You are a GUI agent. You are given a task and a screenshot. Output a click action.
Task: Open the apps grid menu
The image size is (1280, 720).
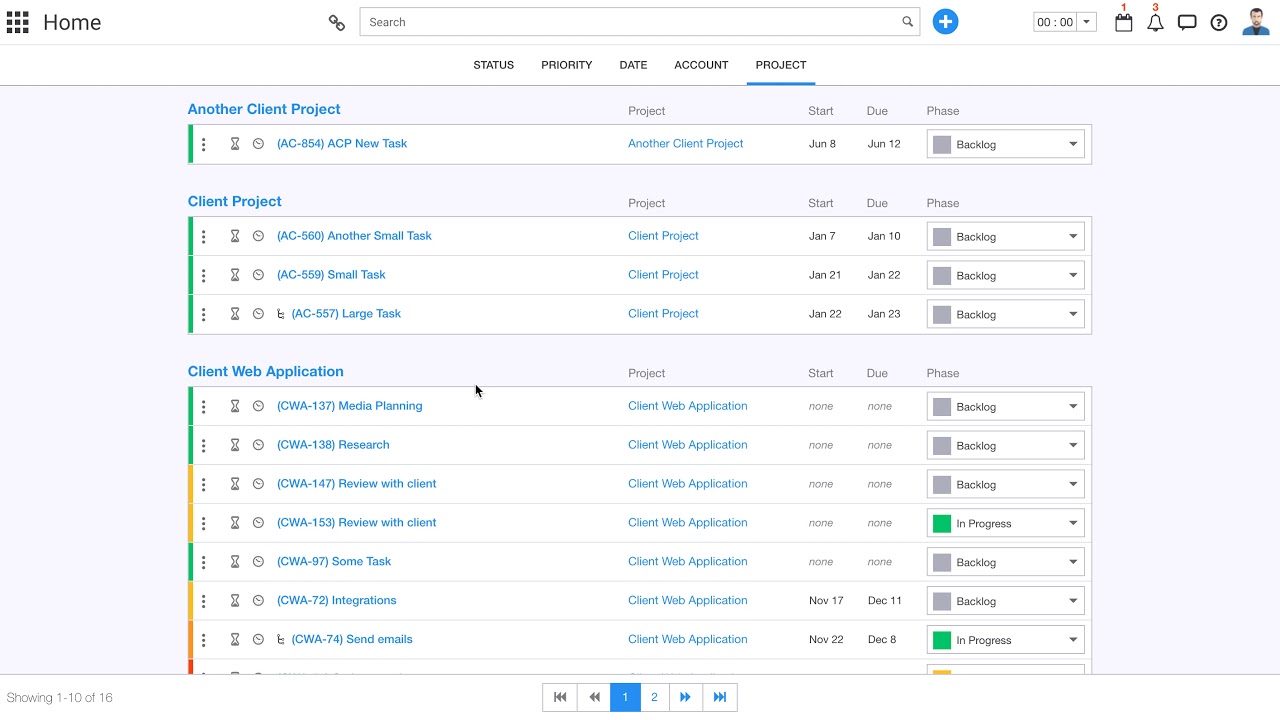(x=18, y=22)
